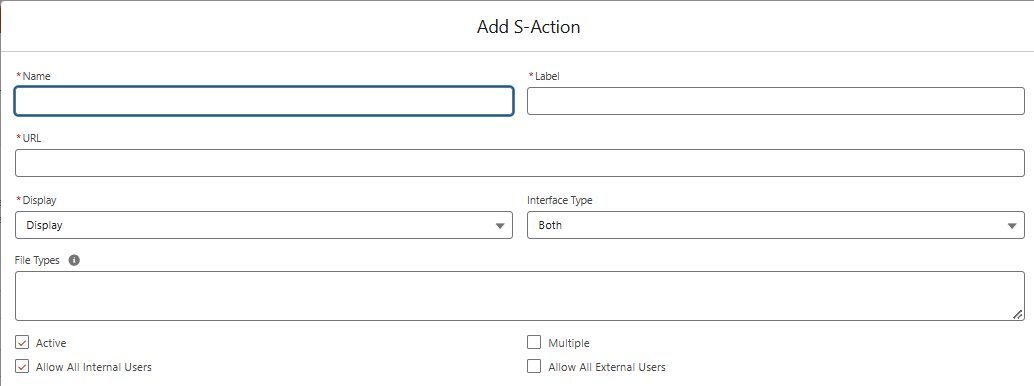Grab the File Types textarea resize handle
1034x386 pixels.
tap(1018, 315)
